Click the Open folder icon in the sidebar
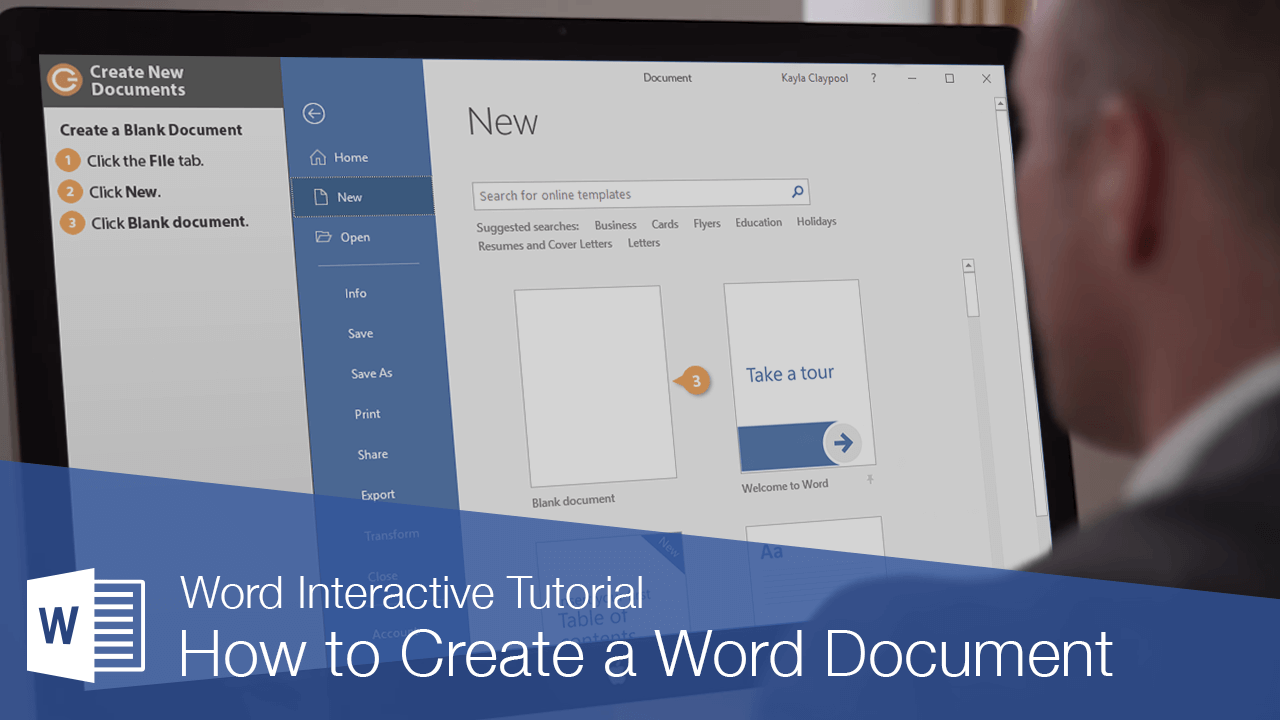The image size is (1280, 720). pos(323,237)
